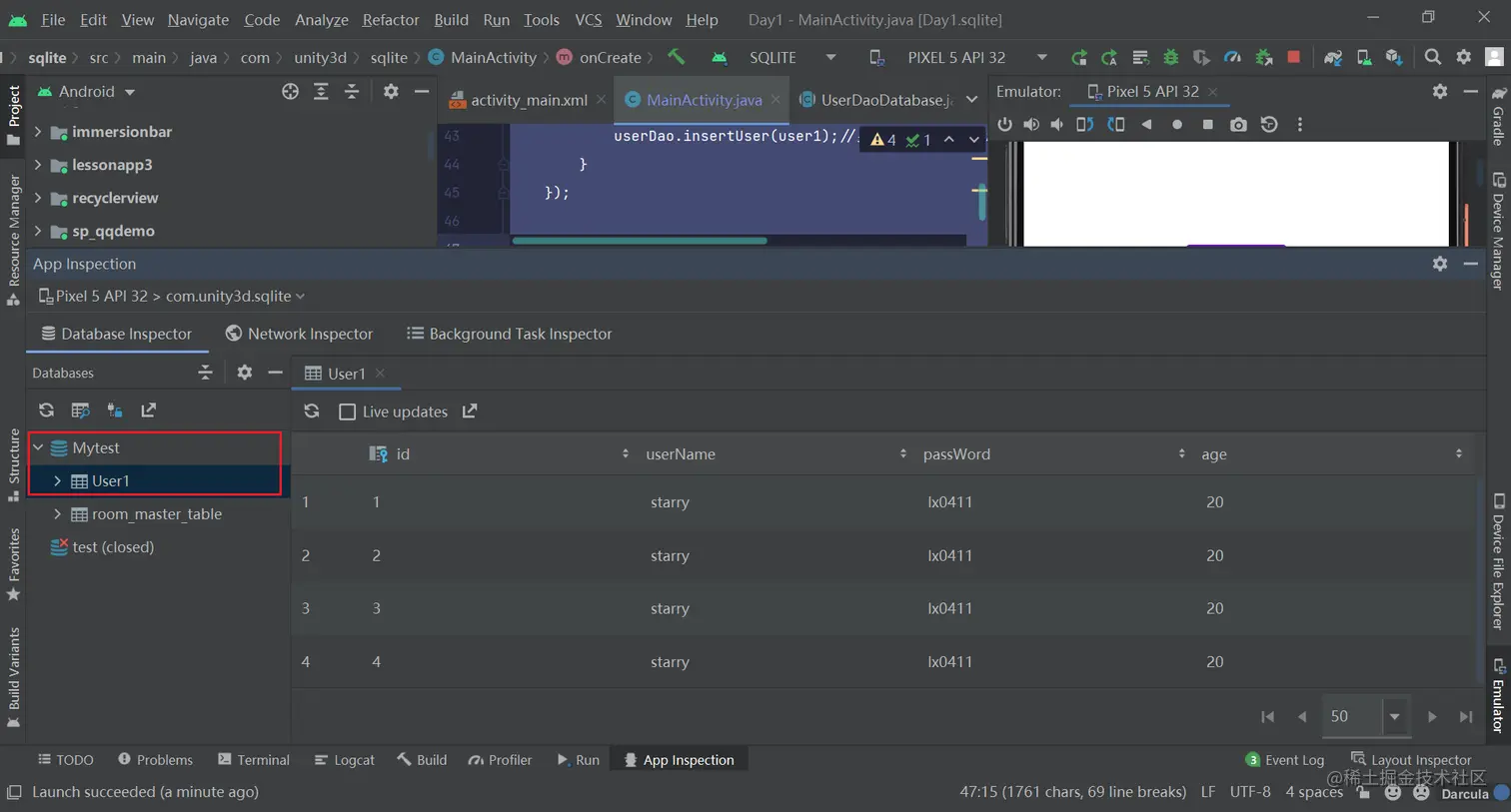Expand the User1 table node
Screen dimensions: 1511x812
pos(57,481)
